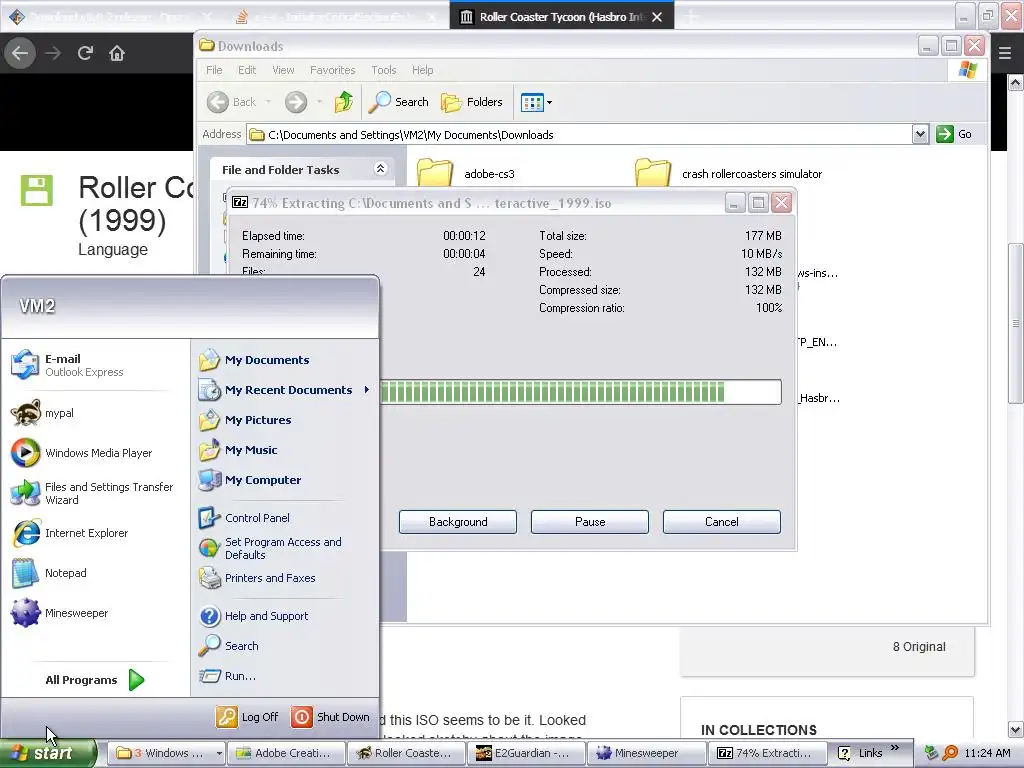Switch to 74% Extracti... taskbar button
The width and height of the screenshot is (1024, 768).
(766, 753)
